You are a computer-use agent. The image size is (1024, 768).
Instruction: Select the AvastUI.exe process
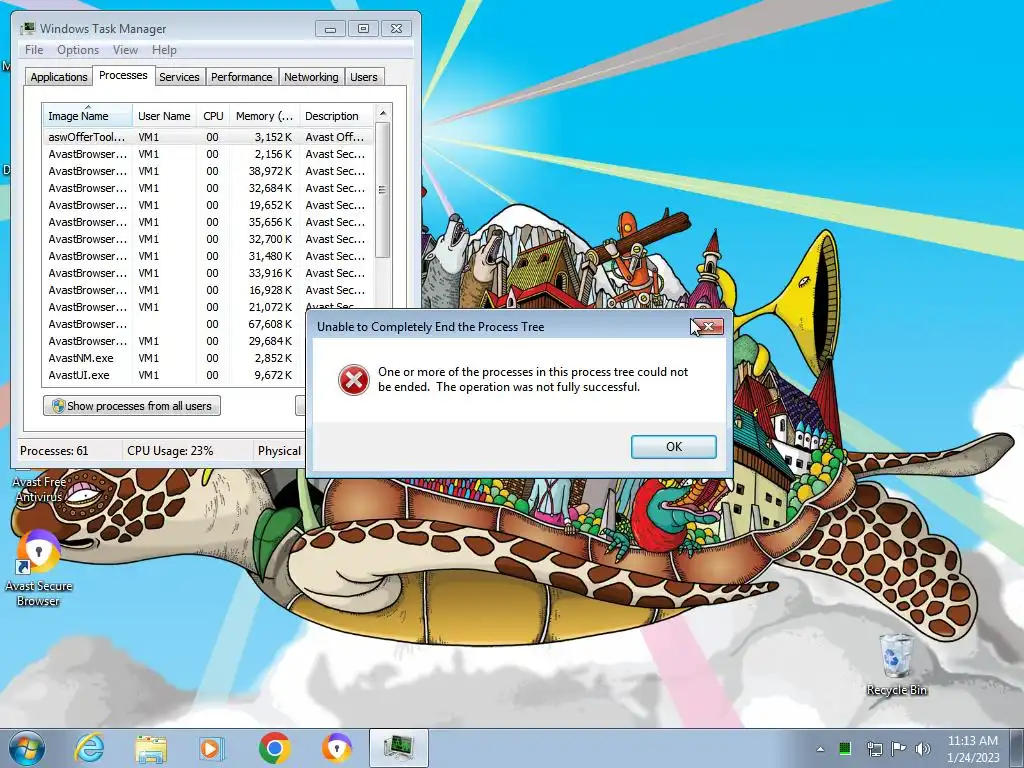pyautogui.click(x=175, y=375)
